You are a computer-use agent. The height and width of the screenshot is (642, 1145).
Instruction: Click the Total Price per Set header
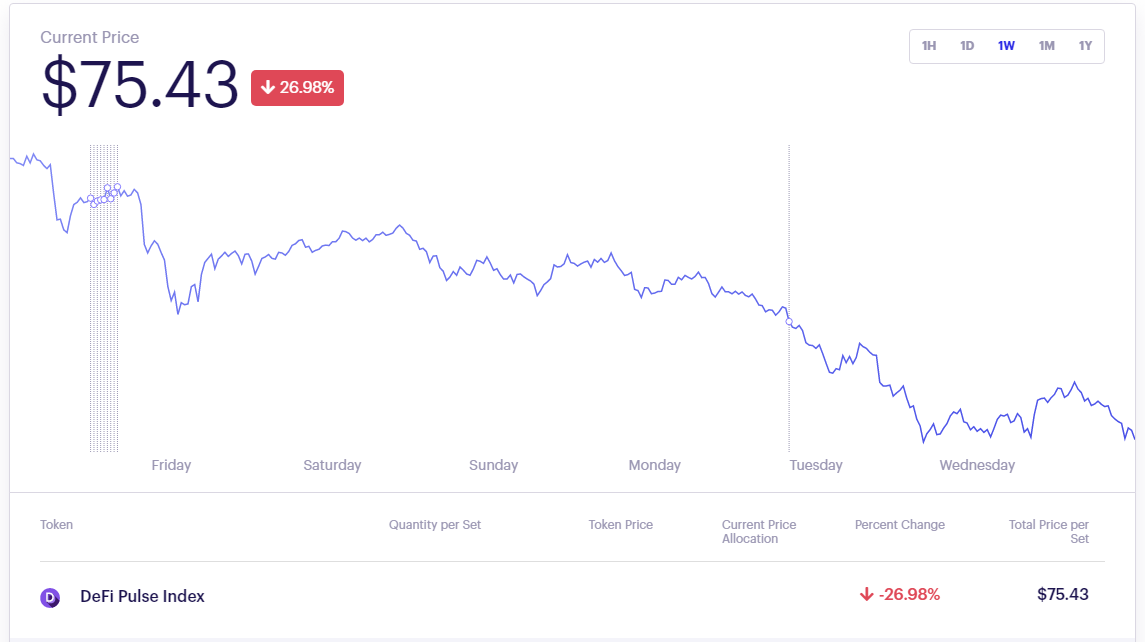point(1048,531)
